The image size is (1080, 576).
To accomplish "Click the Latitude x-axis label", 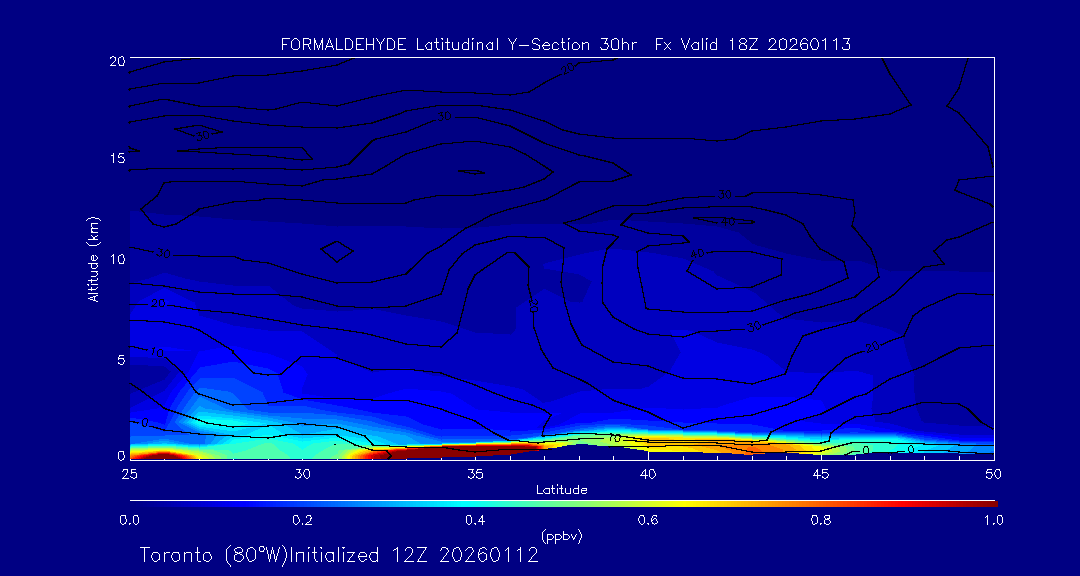I will click(x=561, y=489).
